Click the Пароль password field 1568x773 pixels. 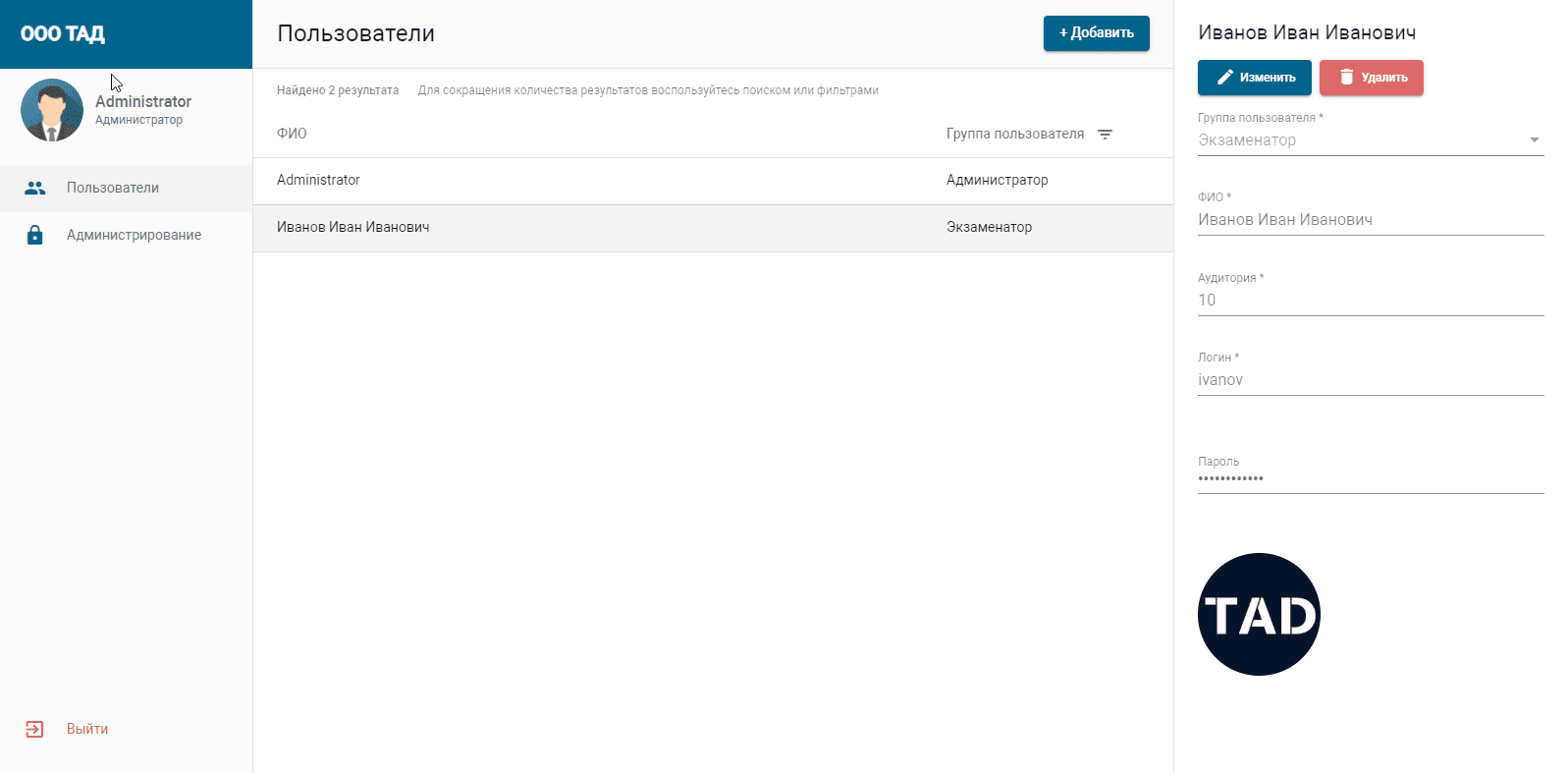1370,479
